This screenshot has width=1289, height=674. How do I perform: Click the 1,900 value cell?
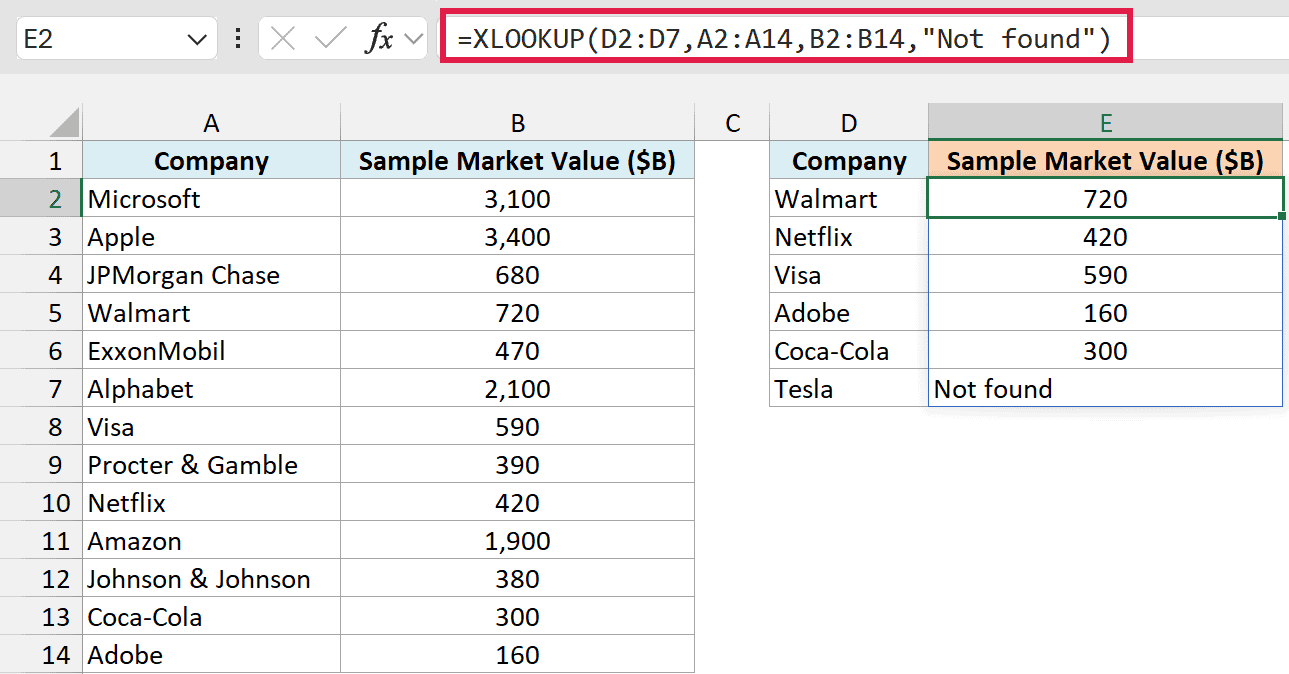[517, 541]
